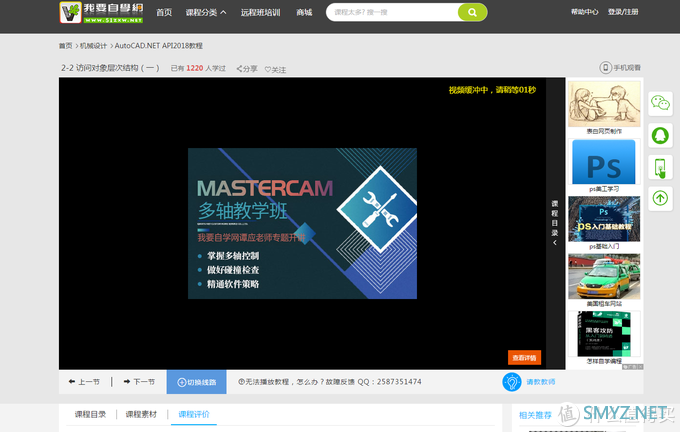This screenshot has height=432, width=680.
Task: Switch to 课程目录 tab
Action: (90, 415)
